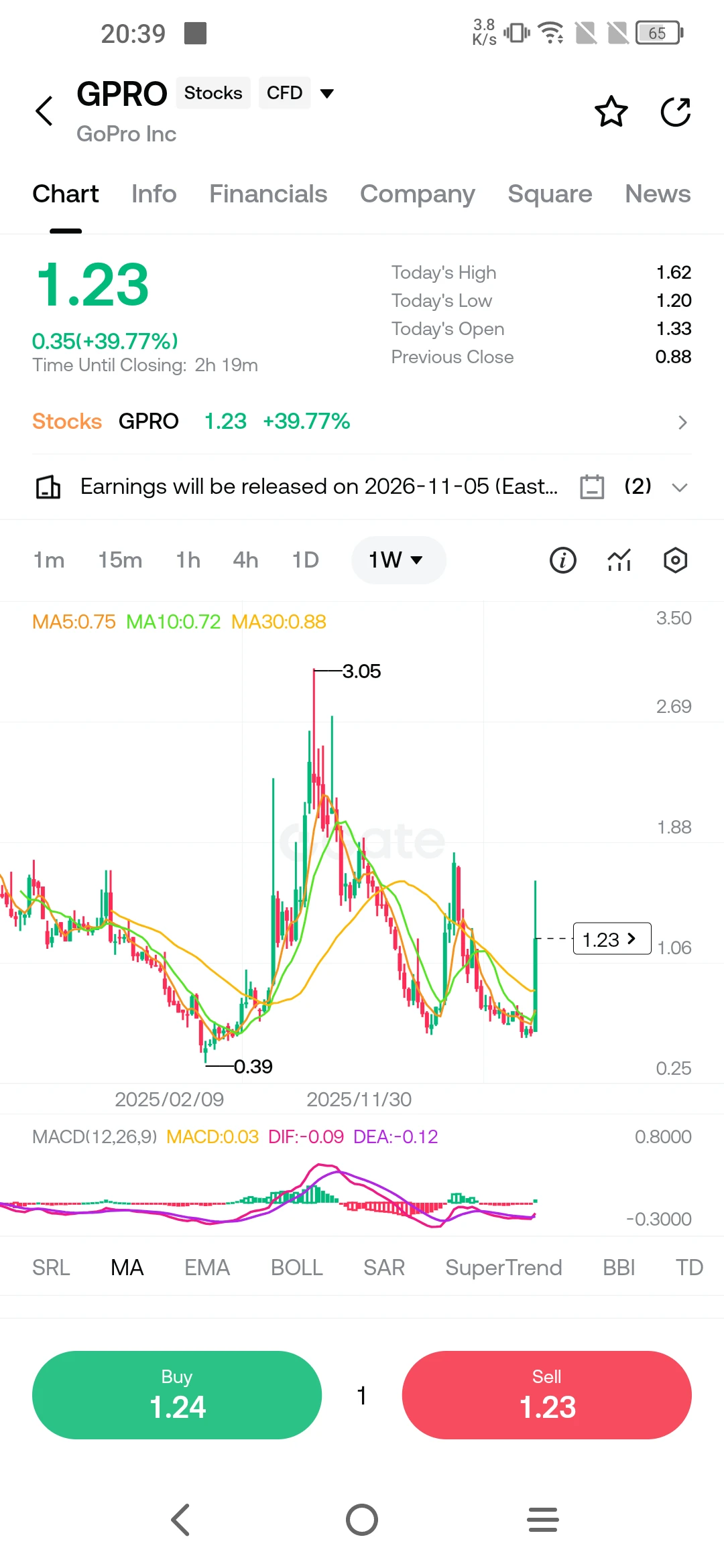The width and height of the screenshot is (724, 1568).
Task: Tap the earnings building icon
Action: tap(48, 486)
